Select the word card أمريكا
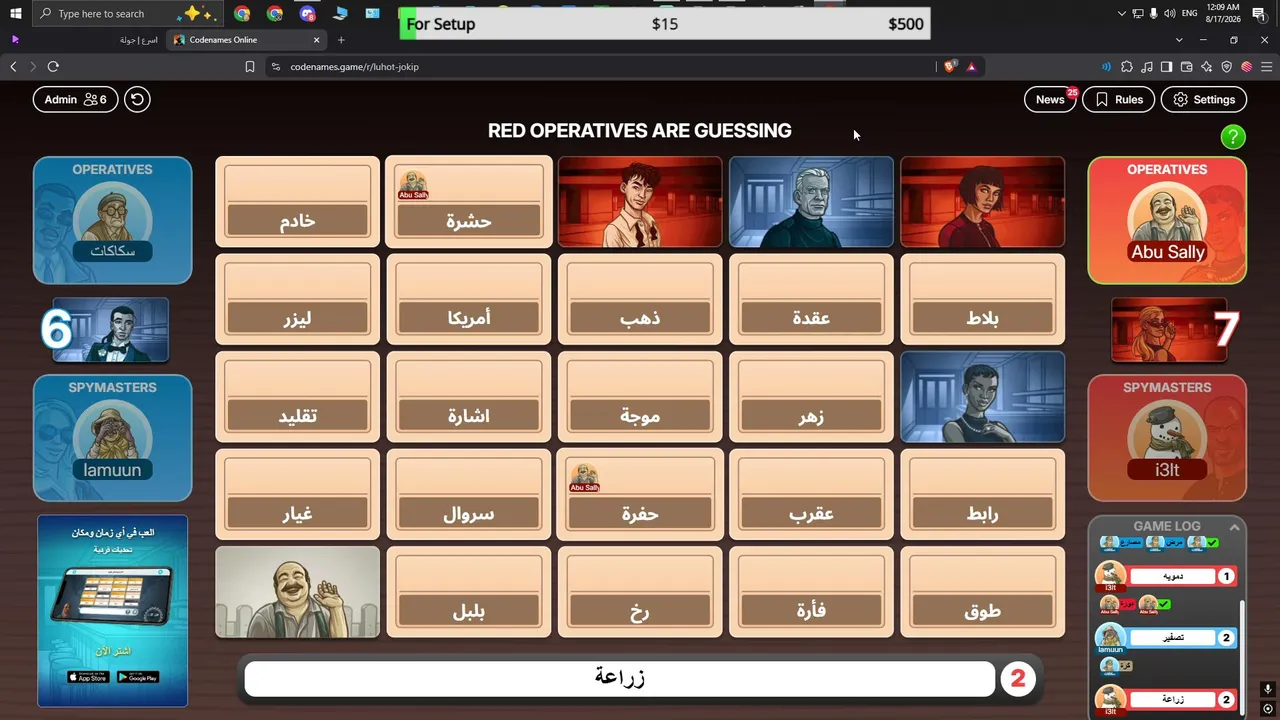 pyautogui.click(x=469, y=299)
